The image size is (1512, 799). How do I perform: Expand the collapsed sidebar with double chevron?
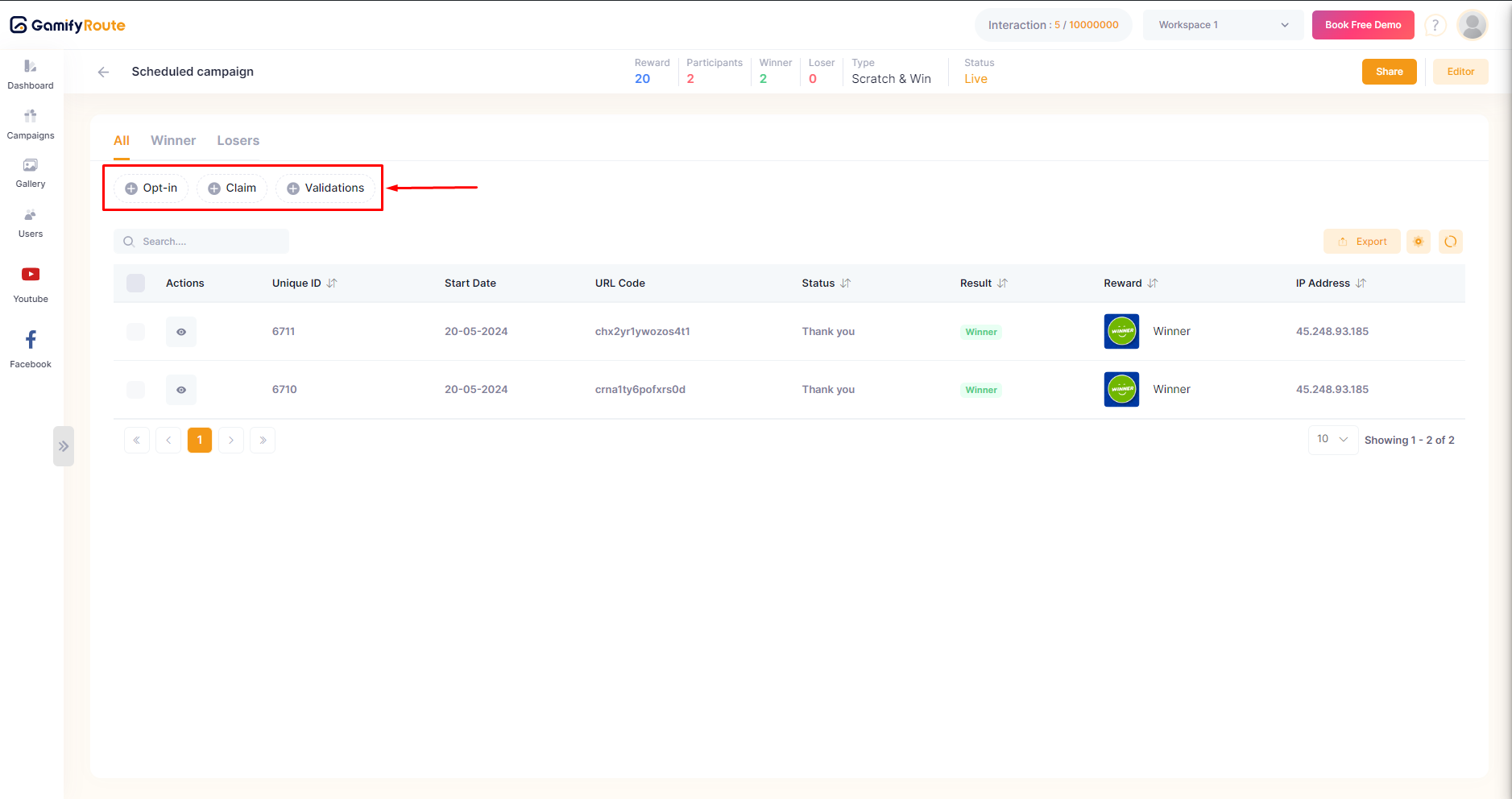coord(64,446)
